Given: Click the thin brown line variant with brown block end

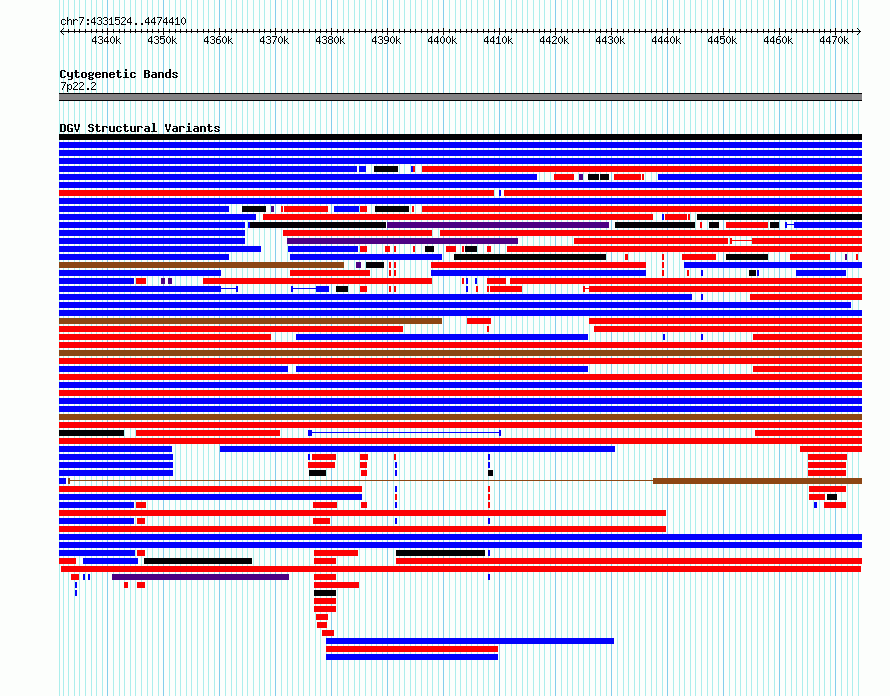Looking at the screenshot, I should tap(465, 481).
